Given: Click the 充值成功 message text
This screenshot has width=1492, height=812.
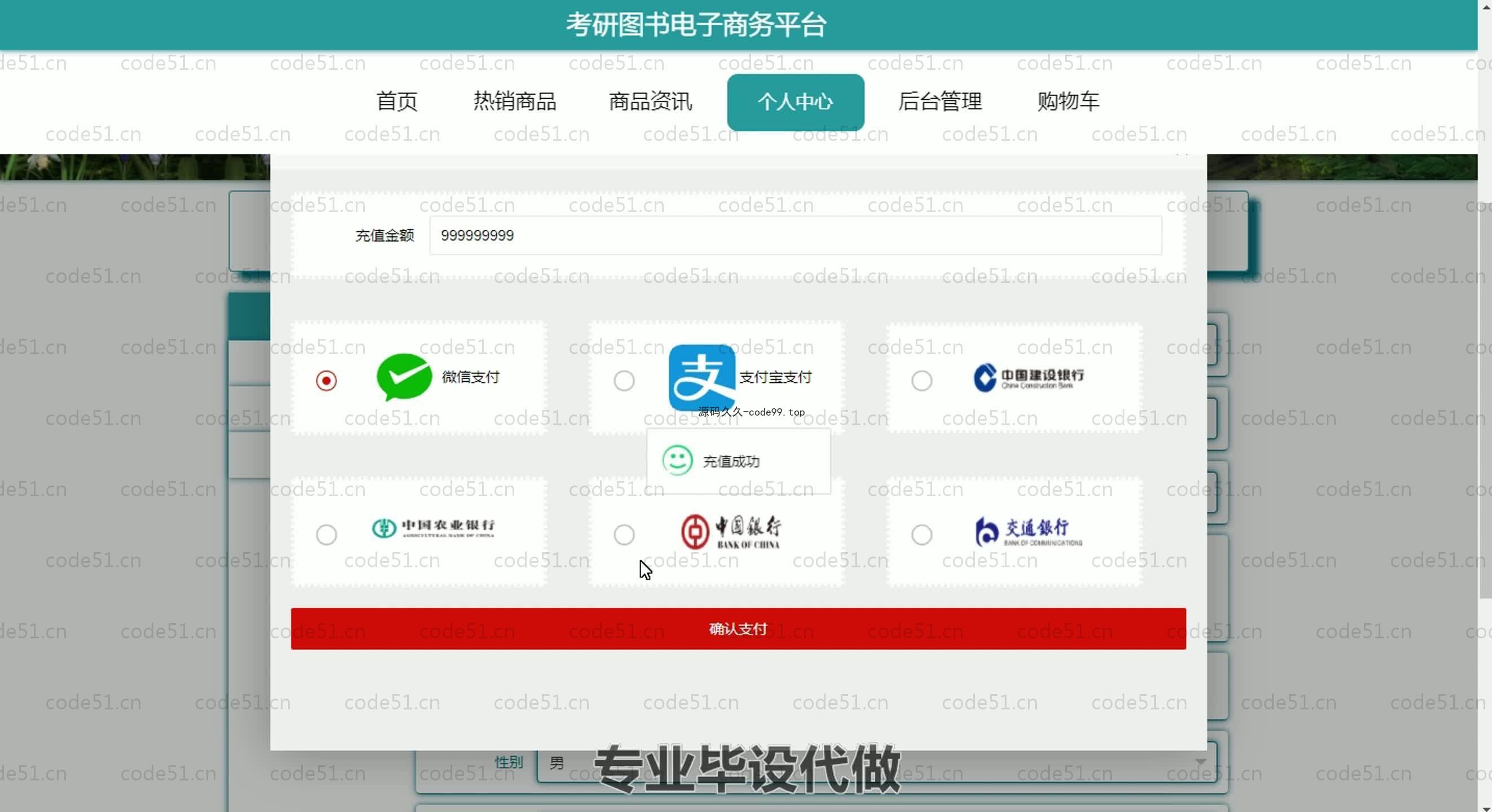Looking at the screenshot, I should [x=731, y=461].
